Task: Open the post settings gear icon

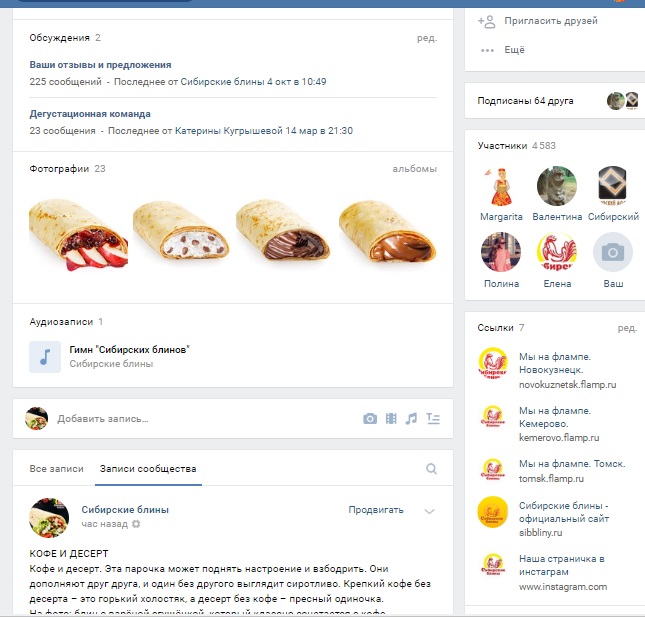Action: point(136,524)
